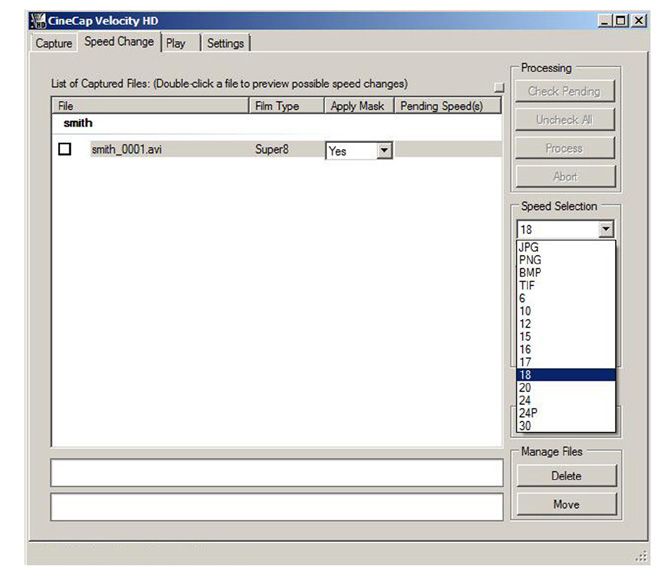Go to the Settings tab
Image resolution: width=672 pixels, height=576 pixels.
point(225,43)
